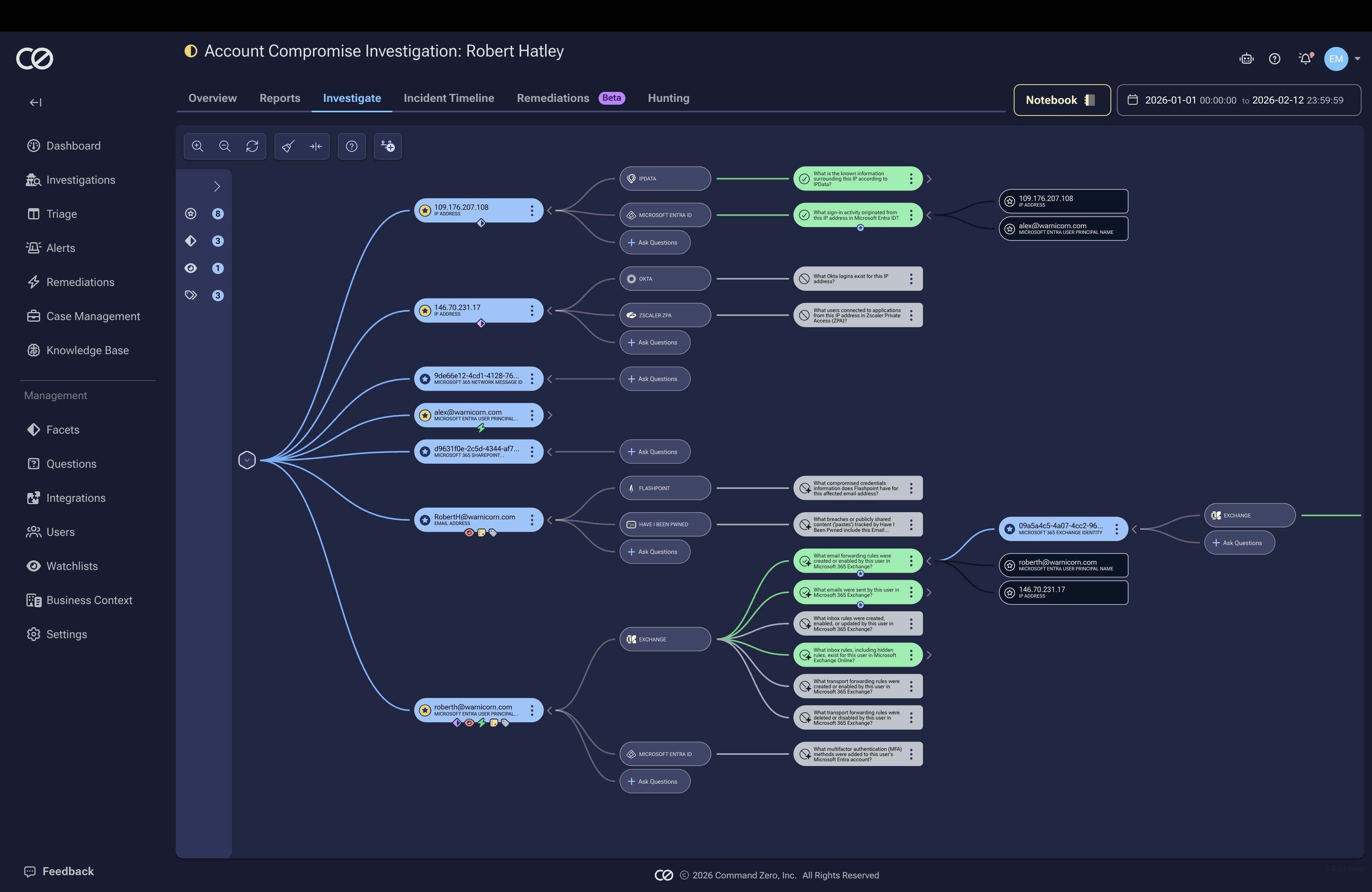Click the Notebook button

pyautogui.click(x=1061, y=100)
